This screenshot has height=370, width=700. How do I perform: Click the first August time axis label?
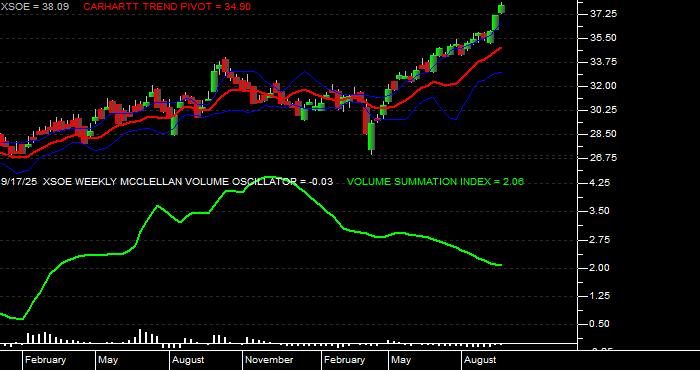tap(188, 360)
